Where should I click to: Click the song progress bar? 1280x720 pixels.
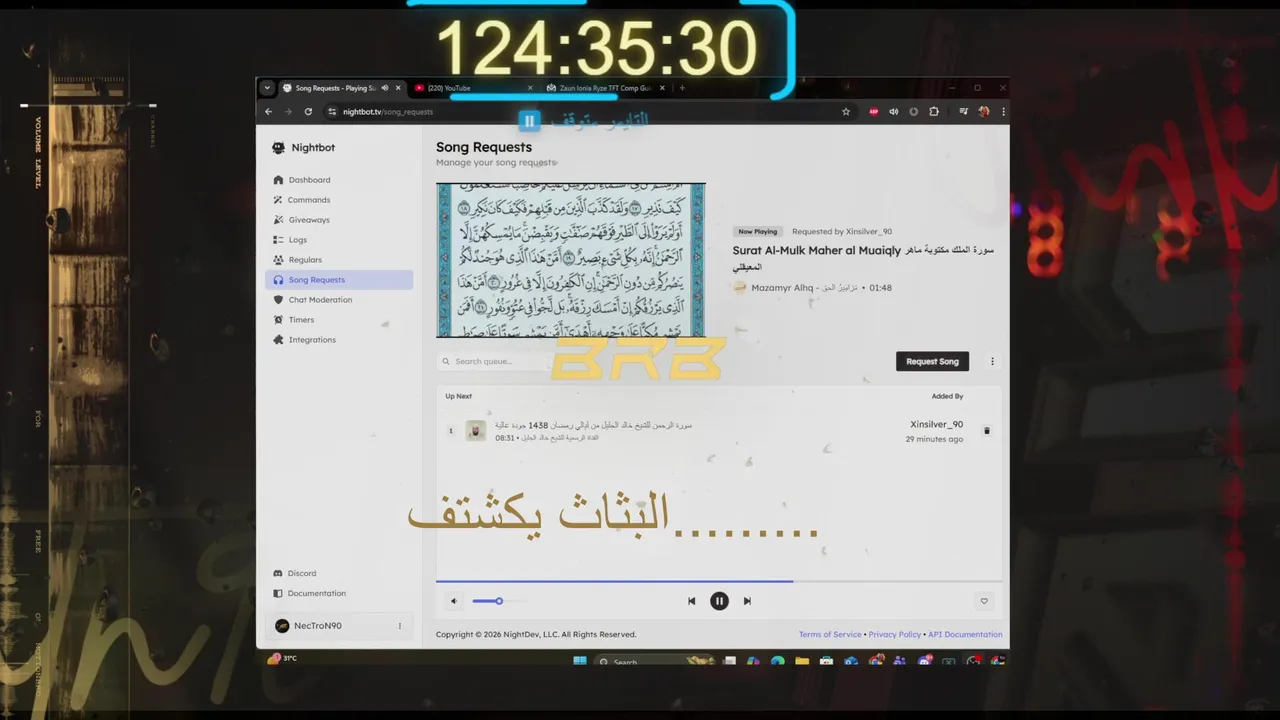click(719, 581)
